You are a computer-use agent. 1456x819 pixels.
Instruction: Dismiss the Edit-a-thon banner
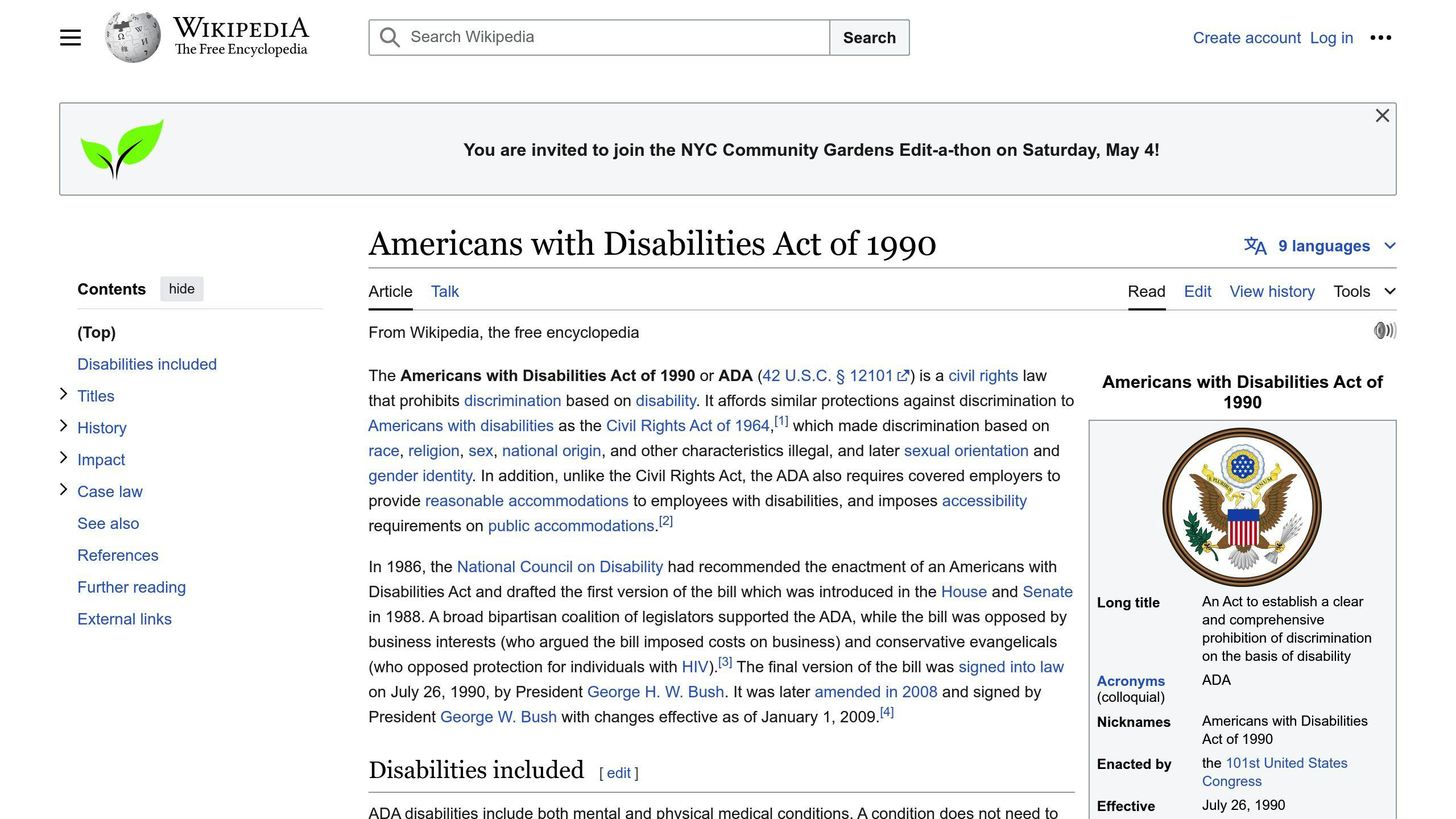[x=1383, y=115]
